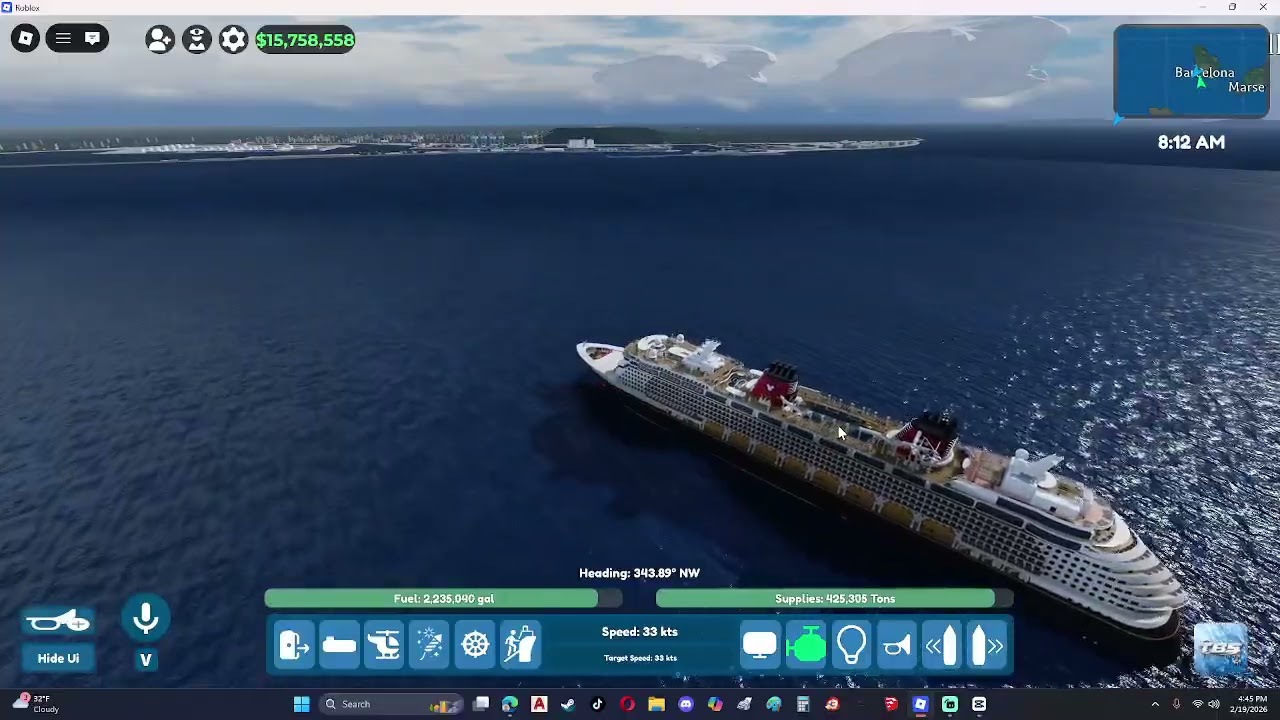Click the invite friends icon
The height and width of the screenshot is (720, 1280).
pos(160,40)
